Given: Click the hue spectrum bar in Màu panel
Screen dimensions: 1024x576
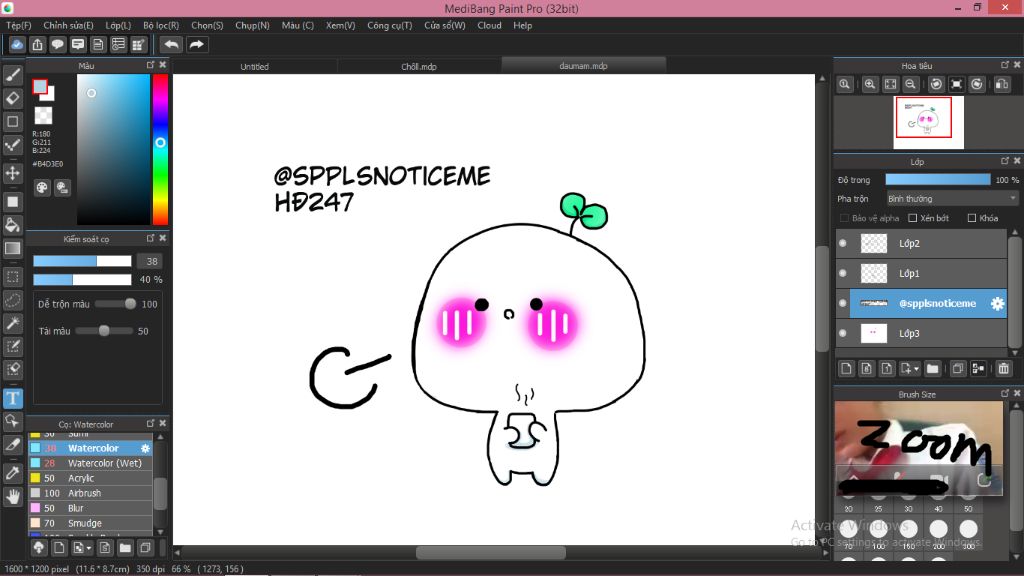Looking at the screenshot, I should pos(160,150).
